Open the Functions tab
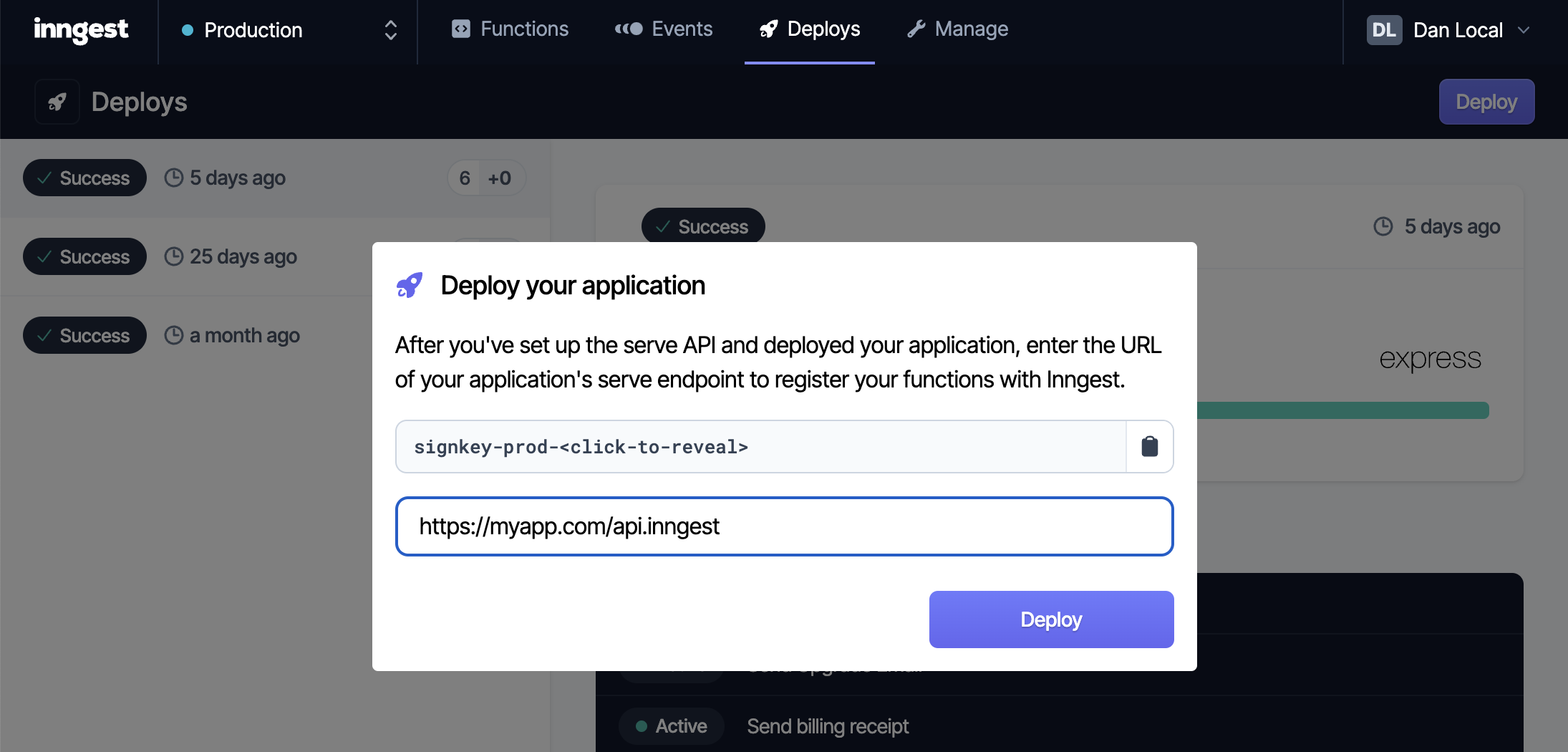 tap(510, 29)
